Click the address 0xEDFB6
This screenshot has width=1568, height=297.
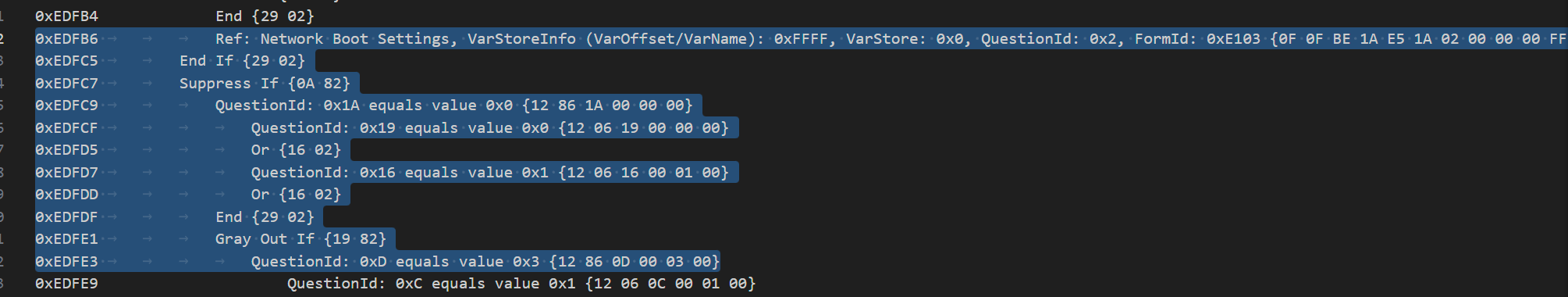coord(66,39)
